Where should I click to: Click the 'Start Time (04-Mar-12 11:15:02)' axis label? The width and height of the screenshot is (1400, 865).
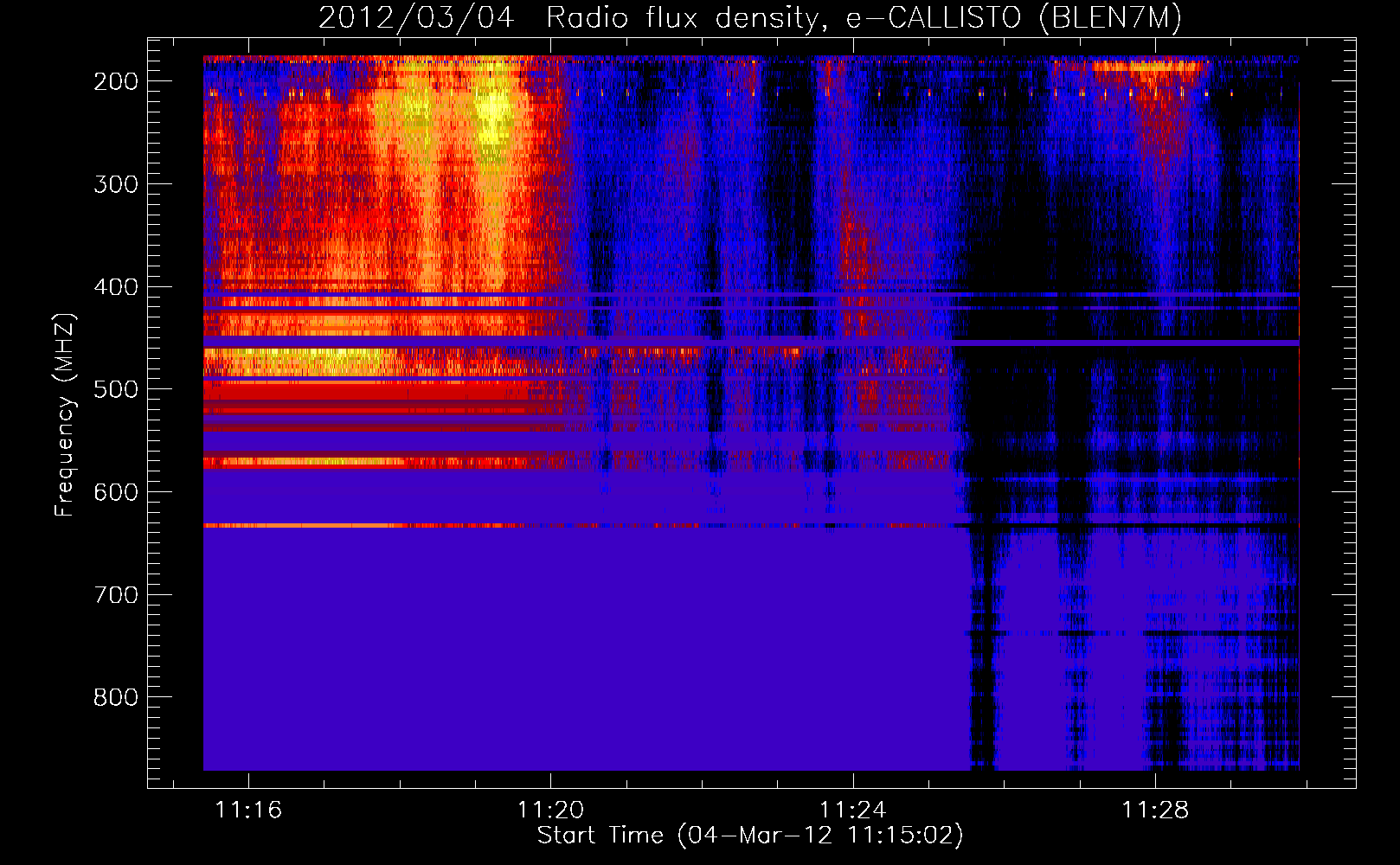pyautogui.click(x=750, y=836)
